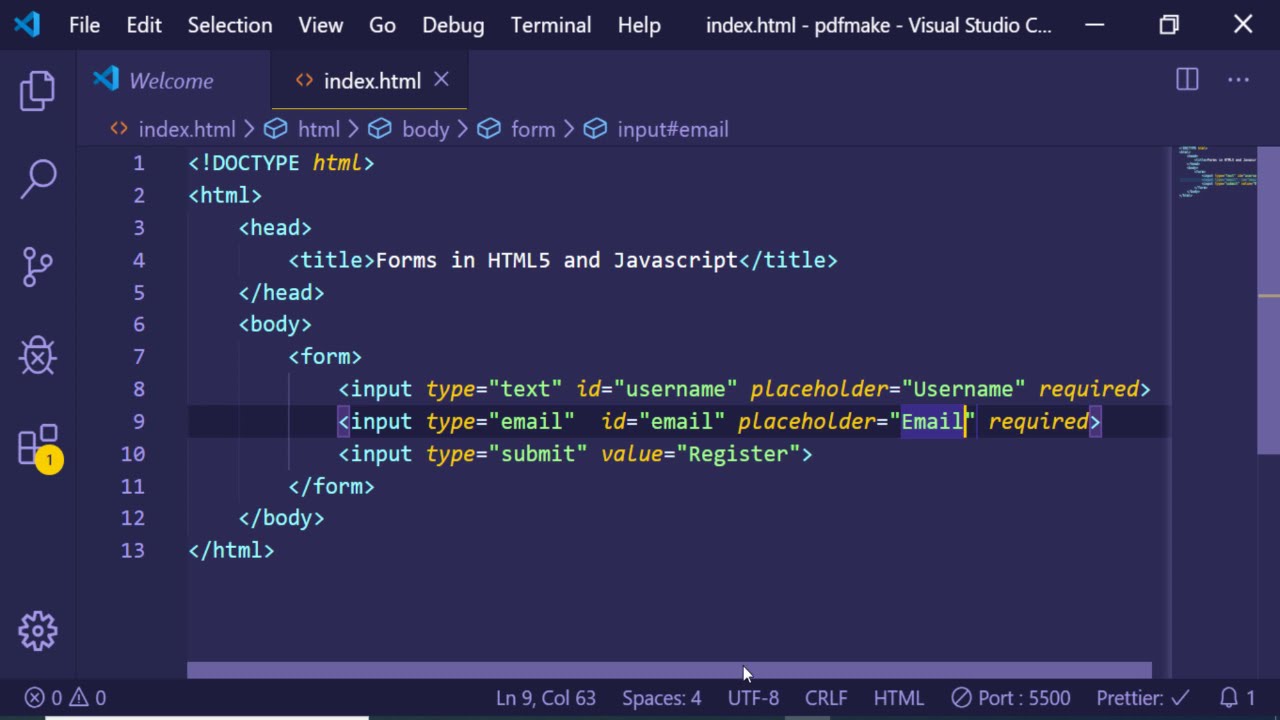This screenshot has height=720, width=1280.
Task: Click the "submit" type value on line 10
Action: (538, 454)
